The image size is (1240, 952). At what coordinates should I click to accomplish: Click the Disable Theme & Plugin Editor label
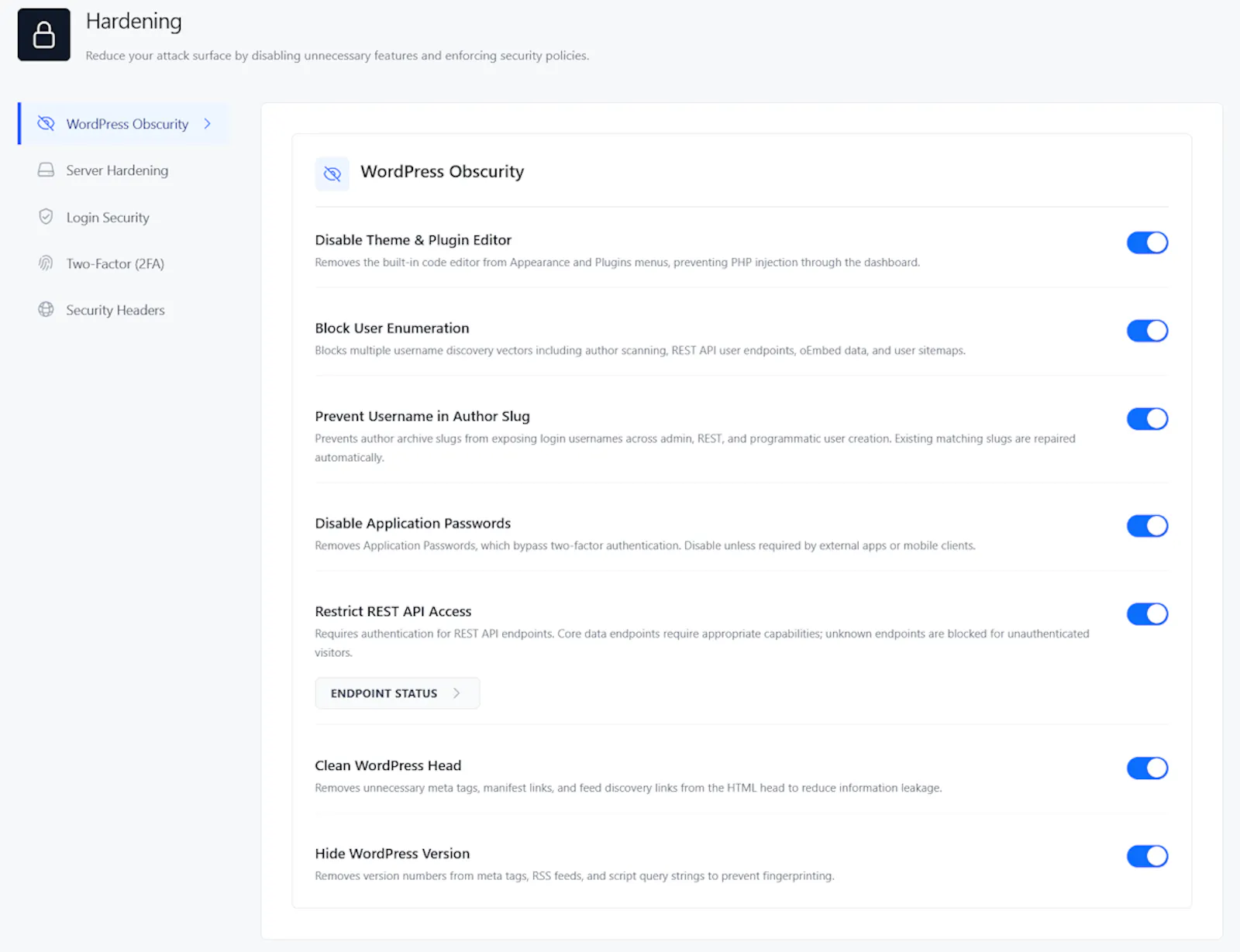coord(413,240)
